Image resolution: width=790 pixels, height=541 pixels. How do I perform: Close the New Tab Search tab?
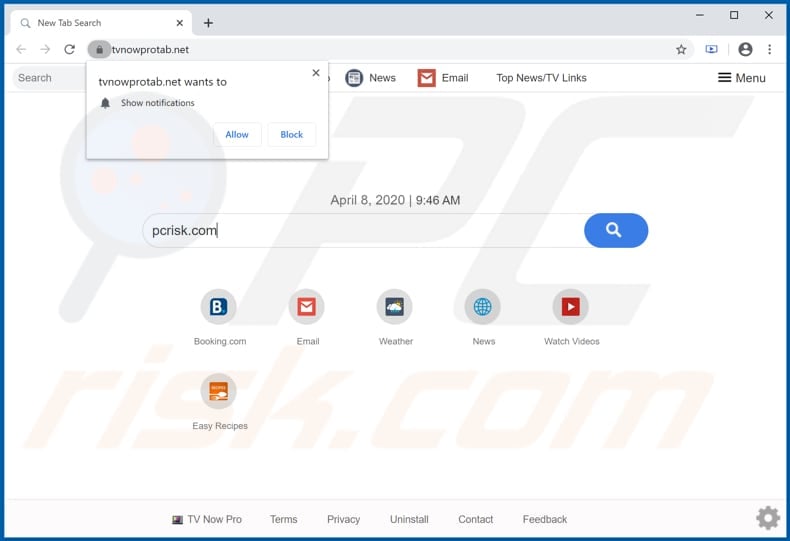[x=180, y=23]
